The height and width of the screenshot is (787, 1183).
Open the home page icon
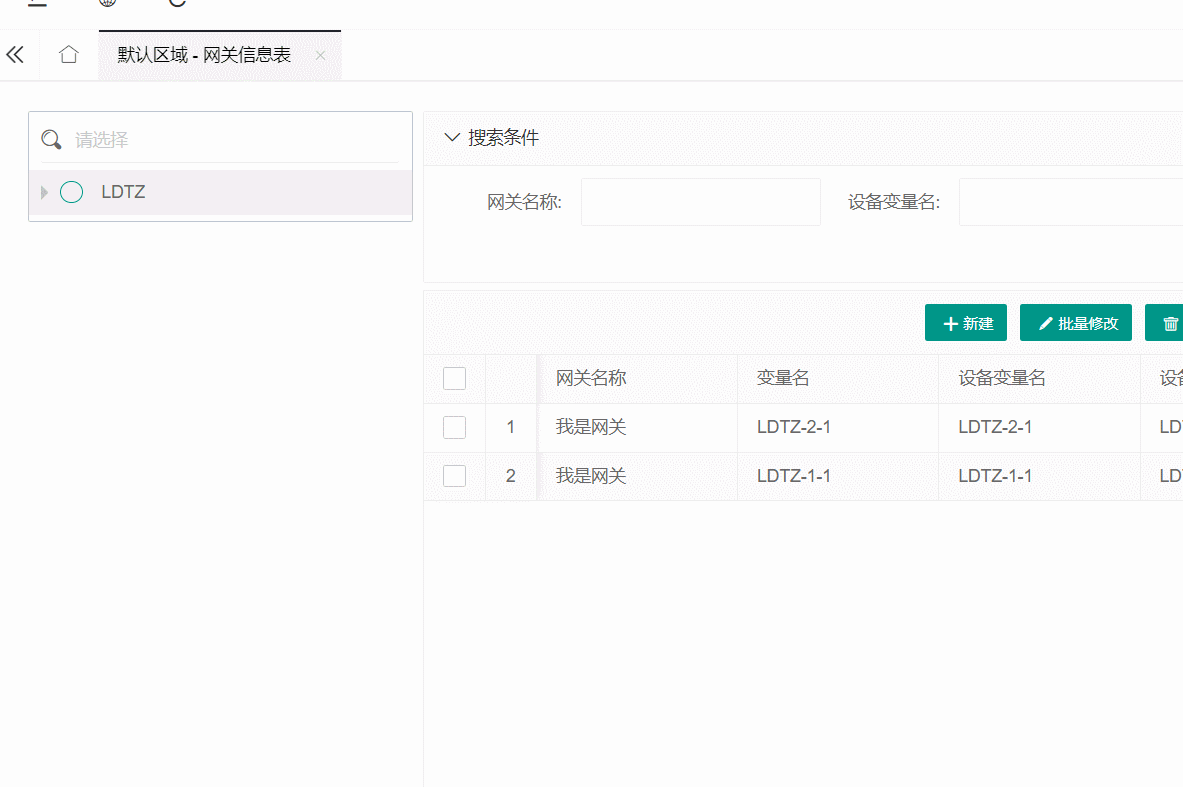(68, 55)
